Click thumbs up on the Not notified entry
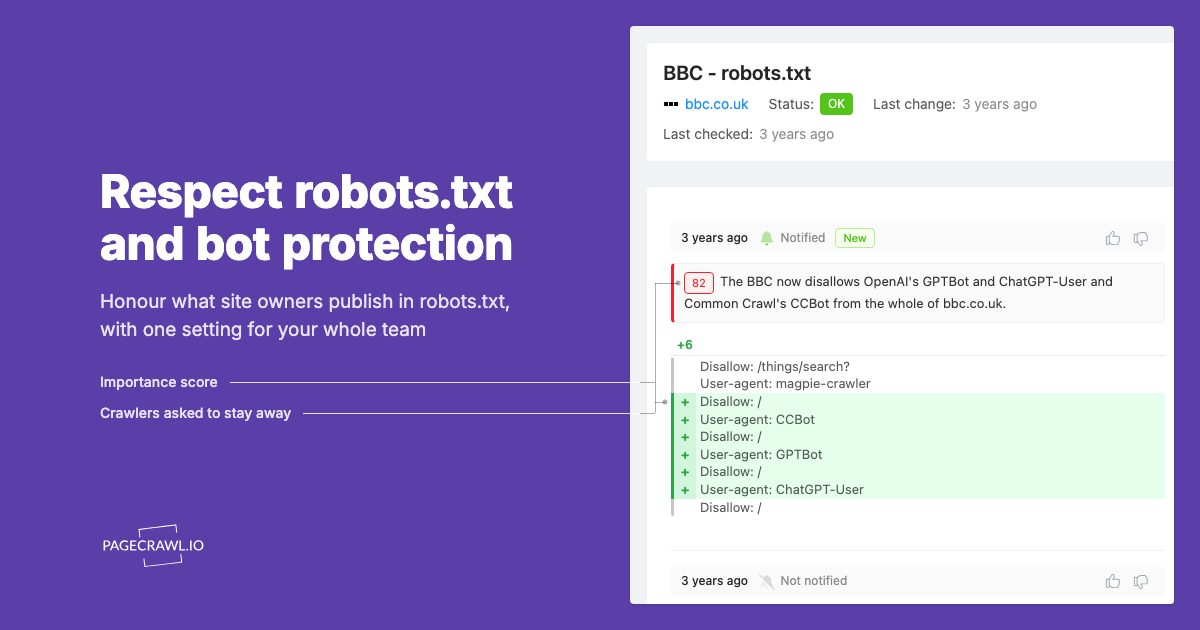This screenshot has width=1200, height=630. coord(1113,581)
